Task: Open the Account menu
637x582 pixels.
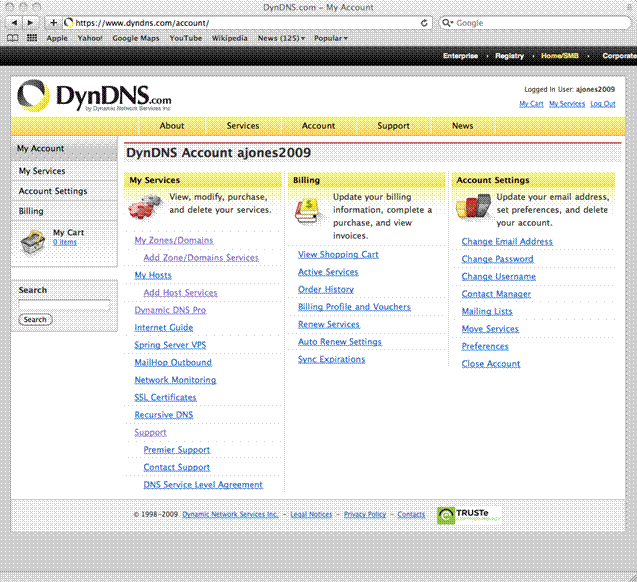Action: [318, 126]
